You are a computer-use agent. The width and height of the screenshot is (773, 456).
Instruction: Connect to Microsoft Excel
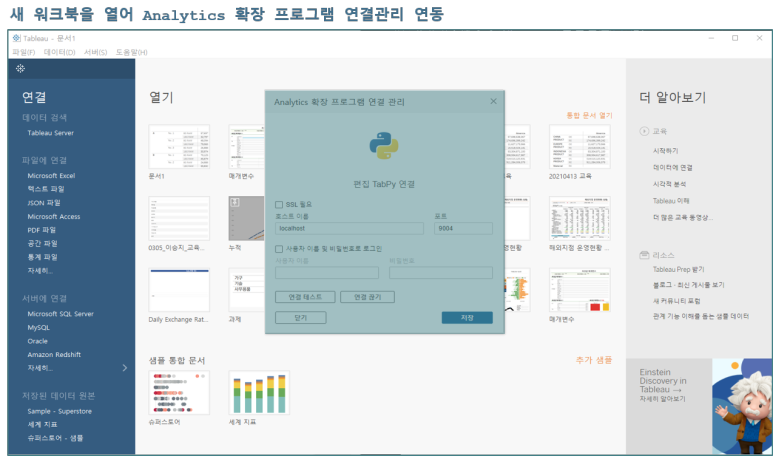(51, 175)
